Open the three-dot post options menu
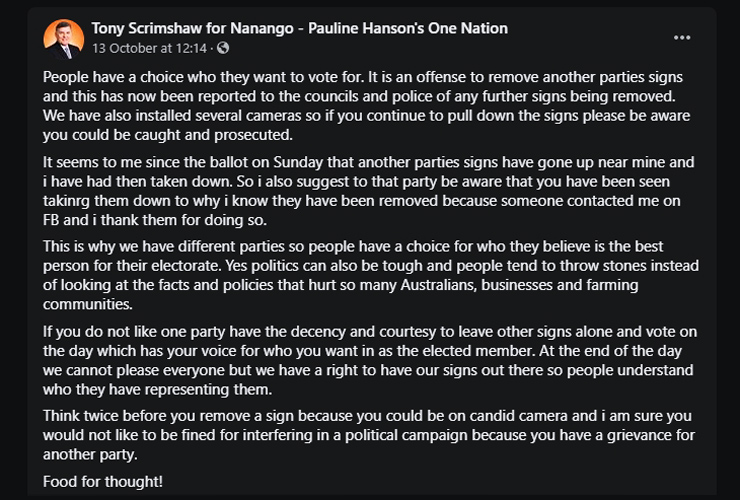Image resolution: width=740 pixels, height=500 pixels. pos(682,38)
